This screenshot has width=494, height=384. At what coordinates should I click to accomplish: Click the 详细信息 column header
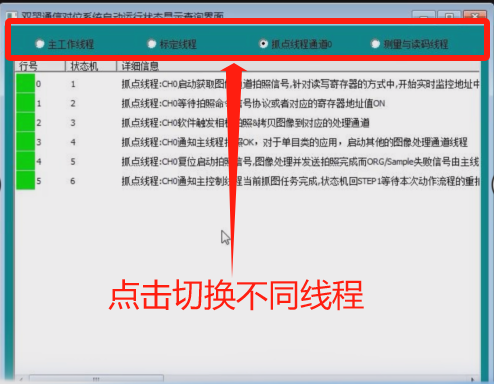point(298,66)
